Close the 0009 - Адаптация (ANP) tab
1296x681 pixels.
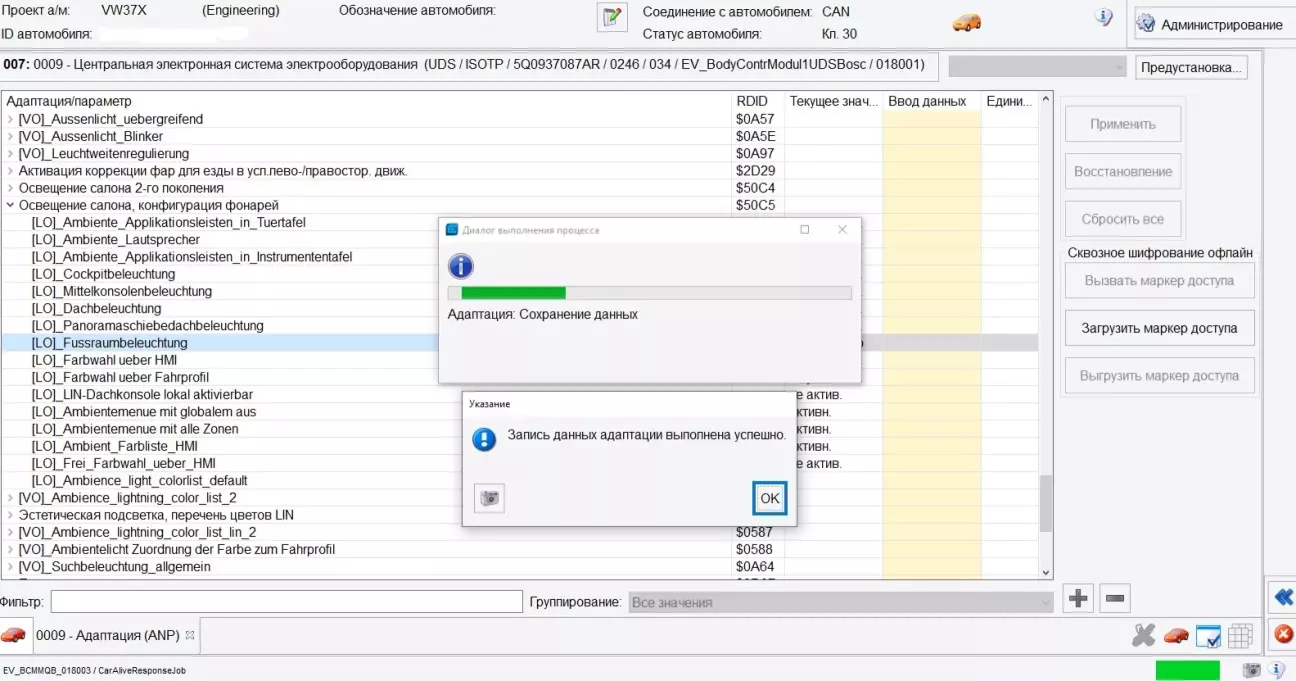click(190, 635)
